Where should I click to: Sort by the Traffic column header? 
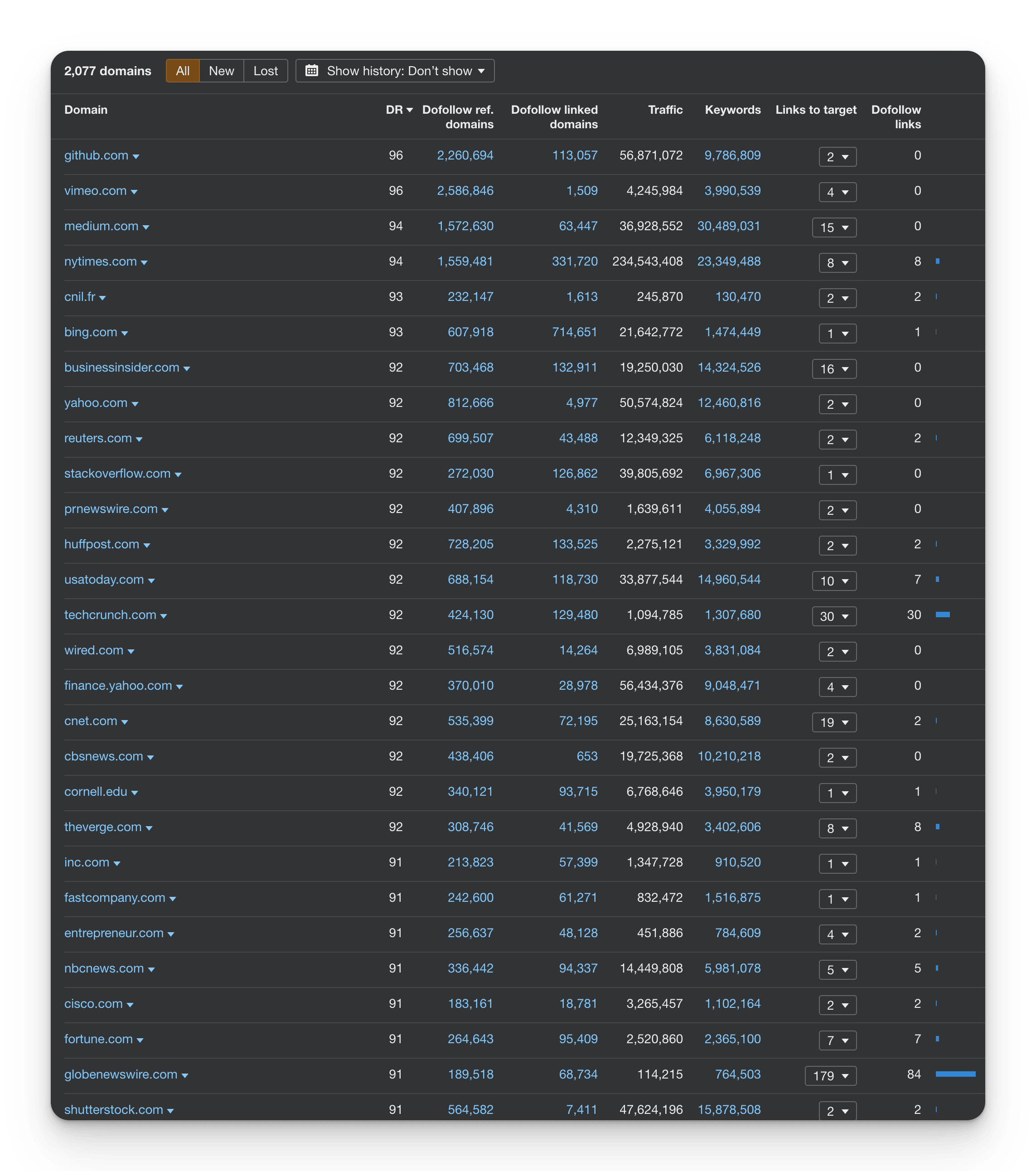point(665,109)
